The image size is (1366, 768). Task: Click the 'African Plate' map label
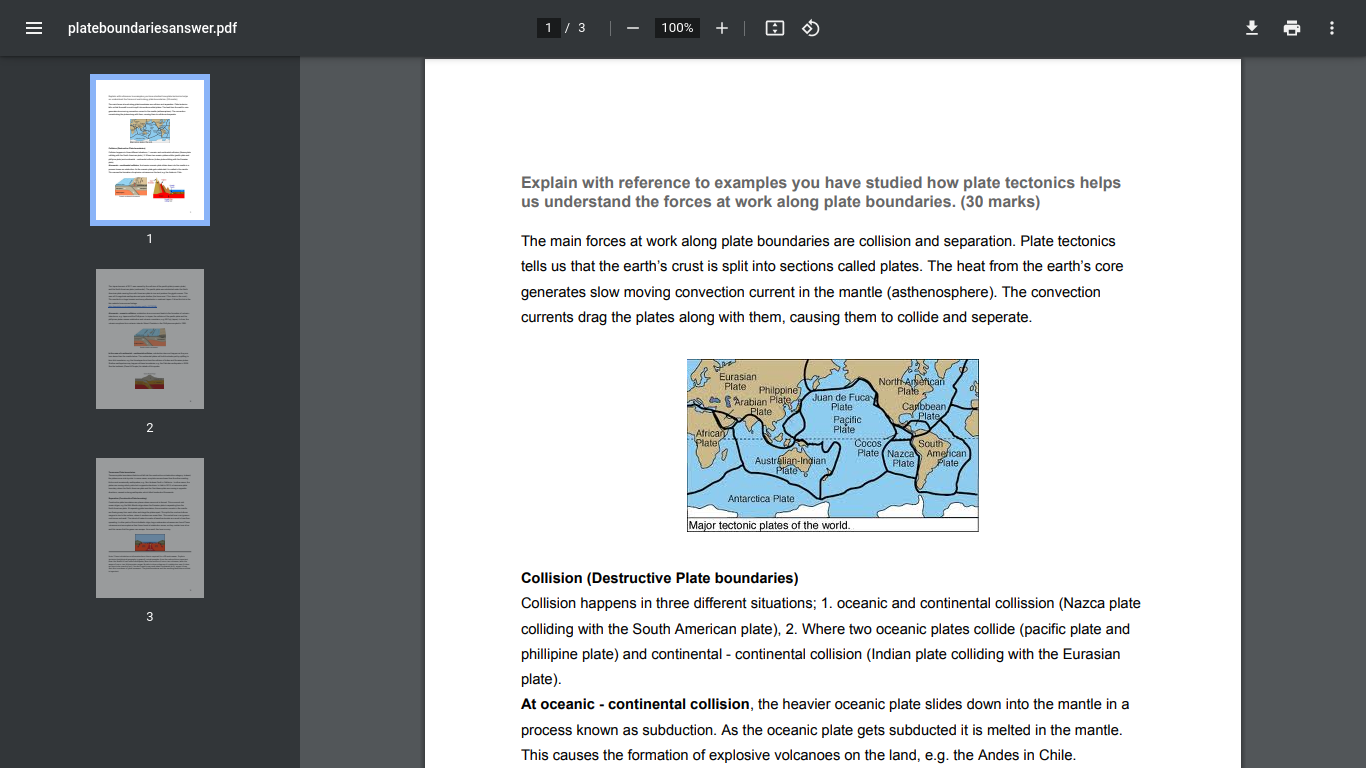709,438
